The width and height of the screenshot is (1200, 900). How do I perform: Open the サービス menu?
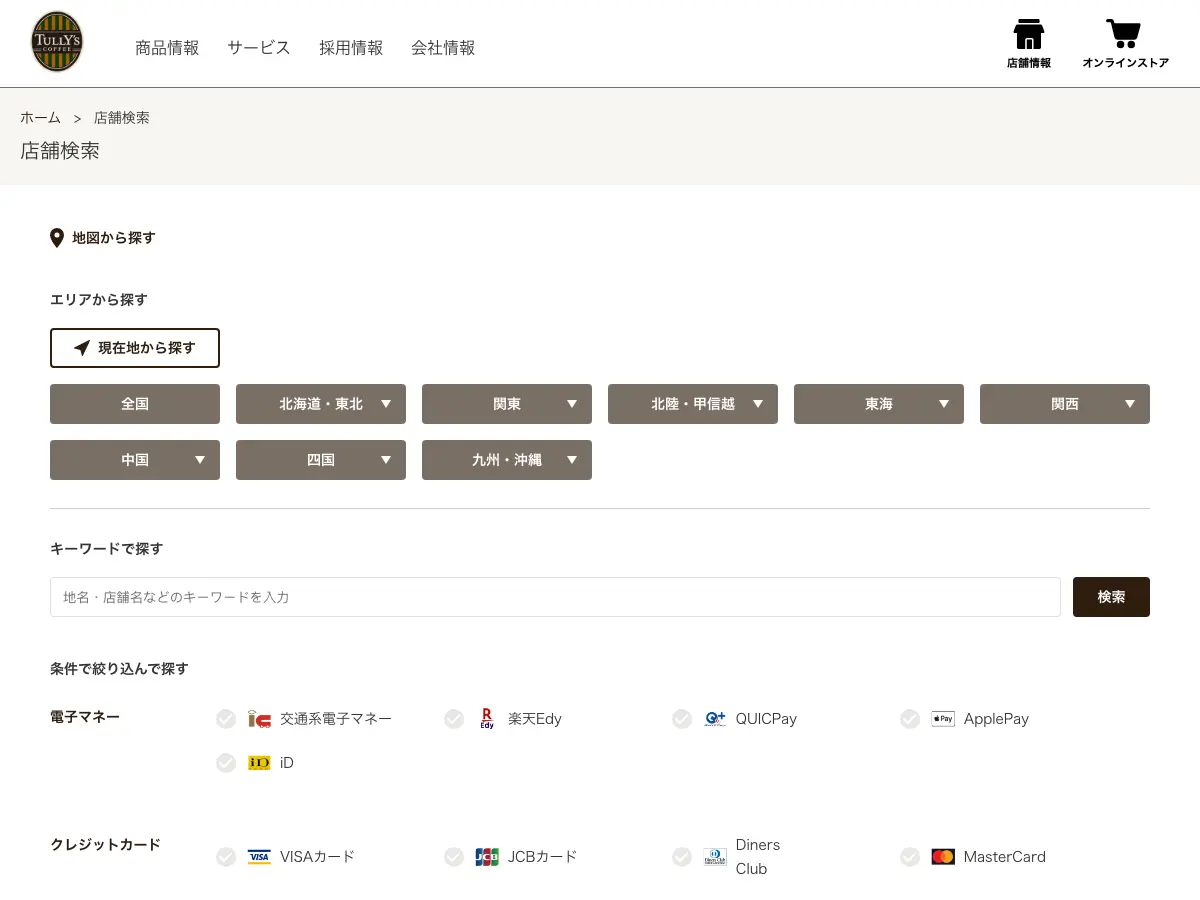click(259, 48)
